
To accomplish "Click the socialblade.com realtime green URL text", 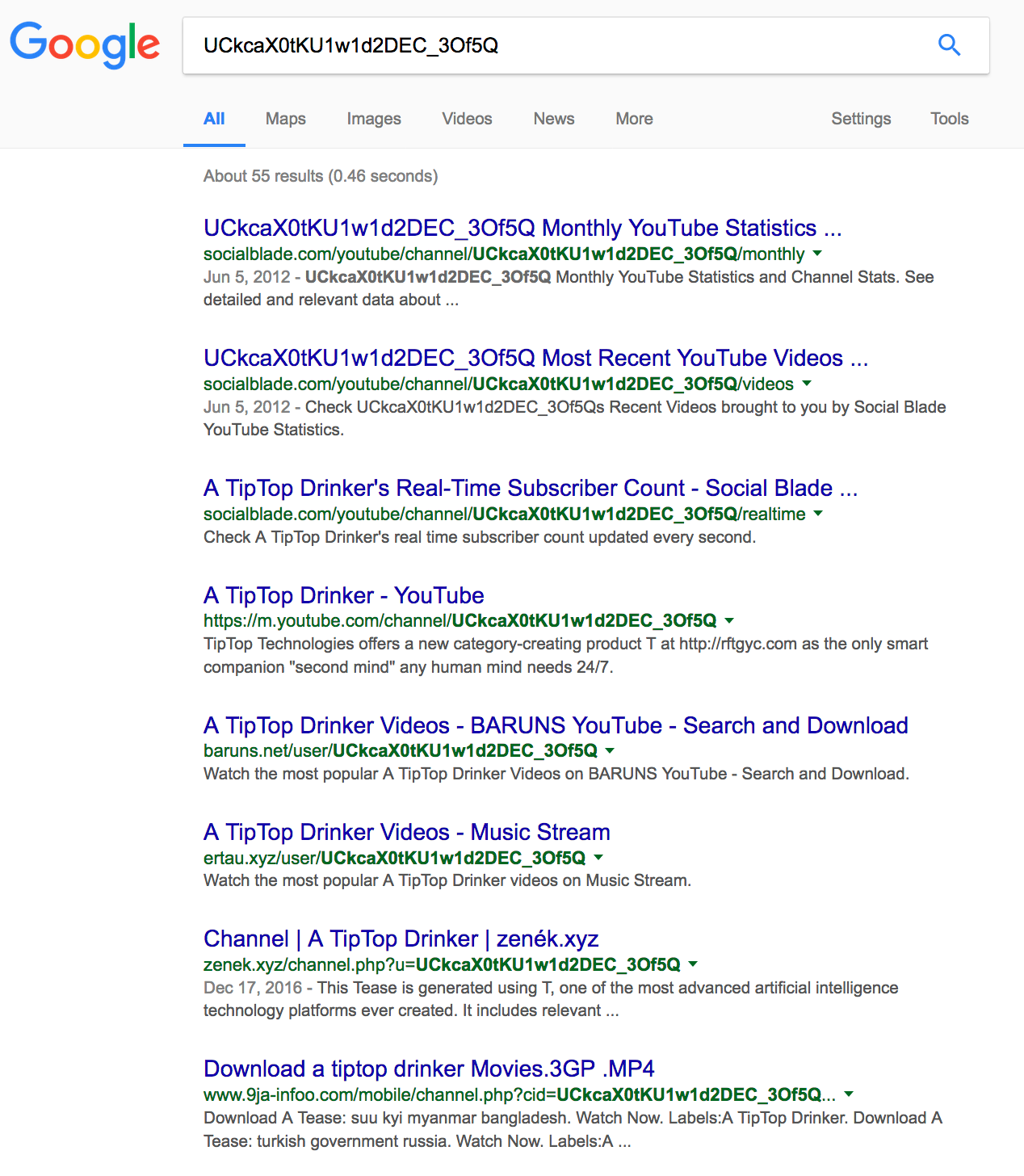I will point(504,514).
